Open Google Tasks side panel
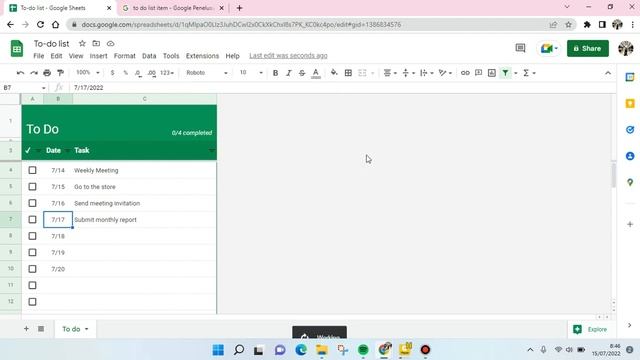Image resolution: width=640 pixels, height=360 pixels. [x=630, y=130]
